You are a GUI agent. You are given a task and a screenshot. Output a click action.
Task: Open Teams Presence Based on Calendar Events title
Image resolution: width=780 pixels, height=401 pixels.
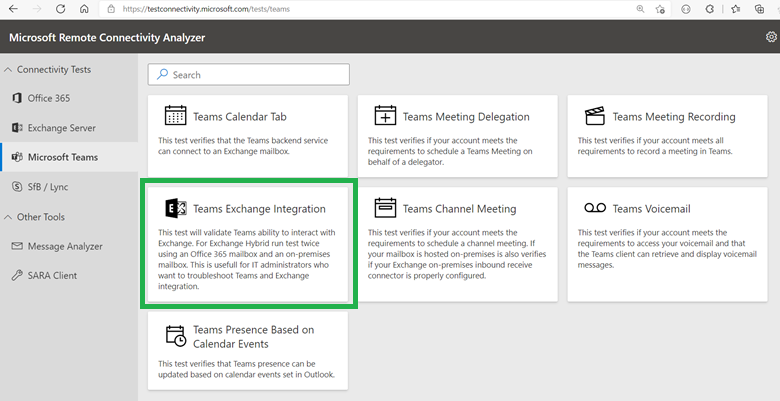click(254, 337)
